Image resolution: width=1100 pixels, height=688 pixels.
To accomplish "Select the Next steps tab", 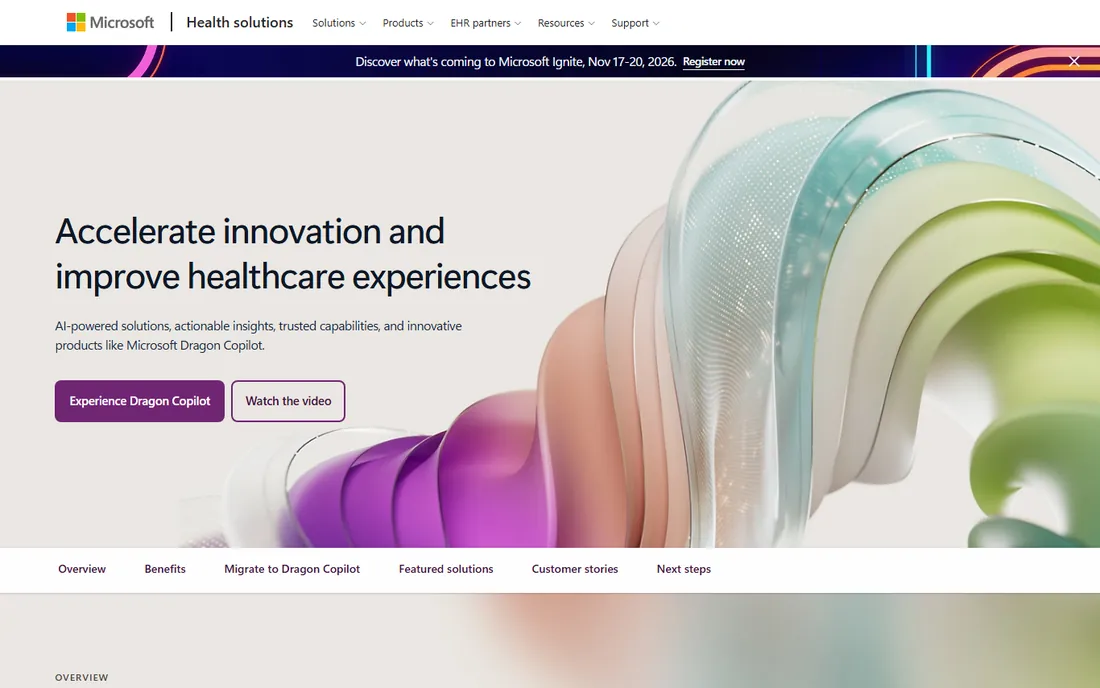I will (684, 569).
